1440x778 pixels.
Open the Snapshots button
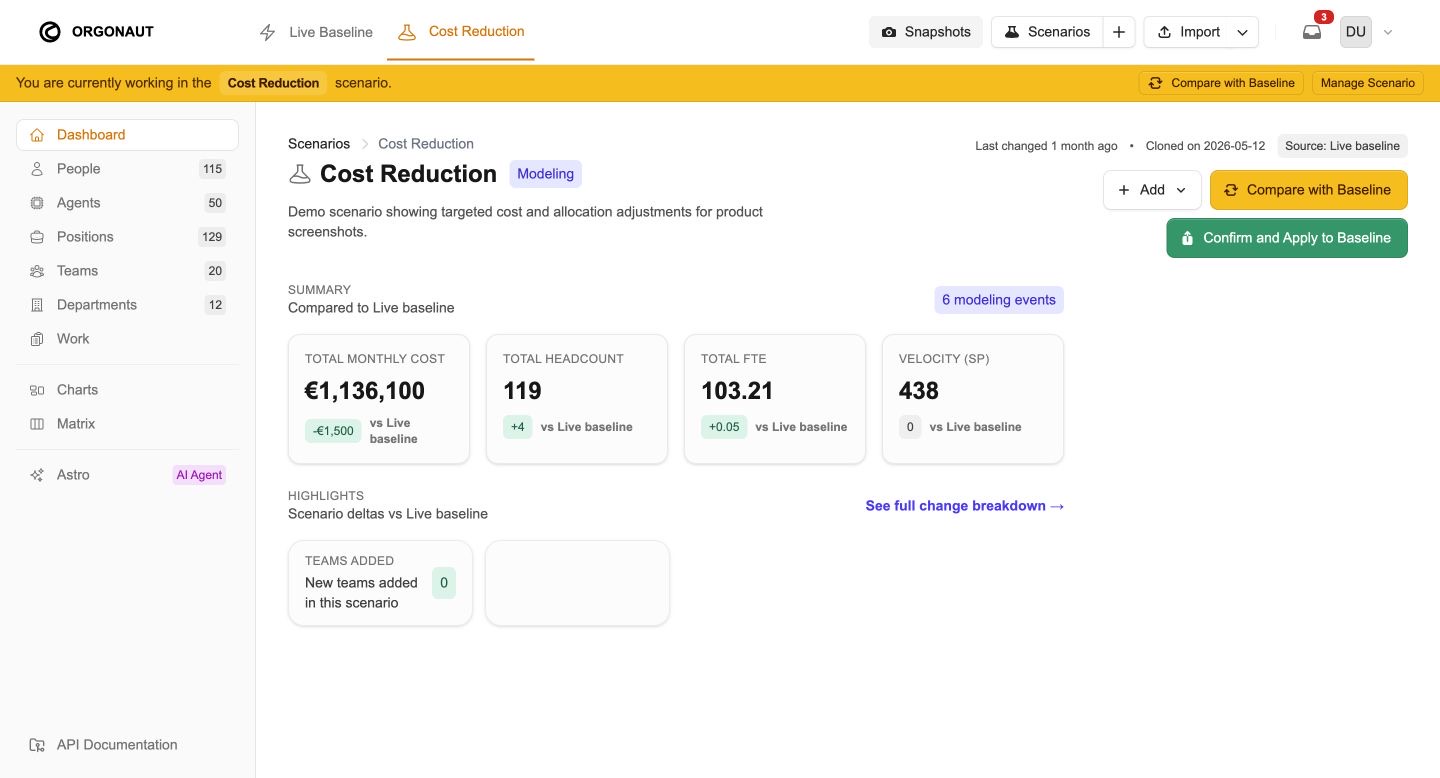coord(926,32)
